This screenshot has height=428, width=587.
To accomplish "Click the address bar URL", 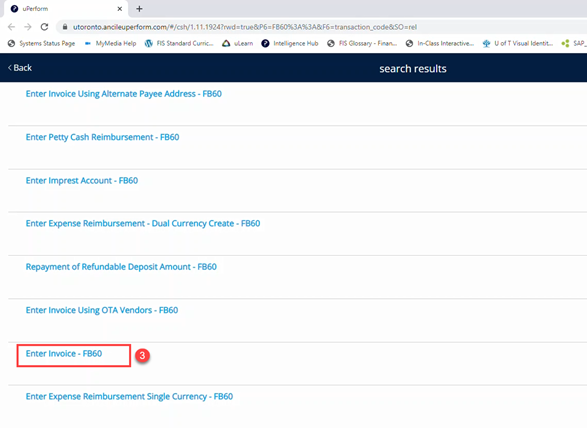I will pyautogui.click(x=245, y=27).
